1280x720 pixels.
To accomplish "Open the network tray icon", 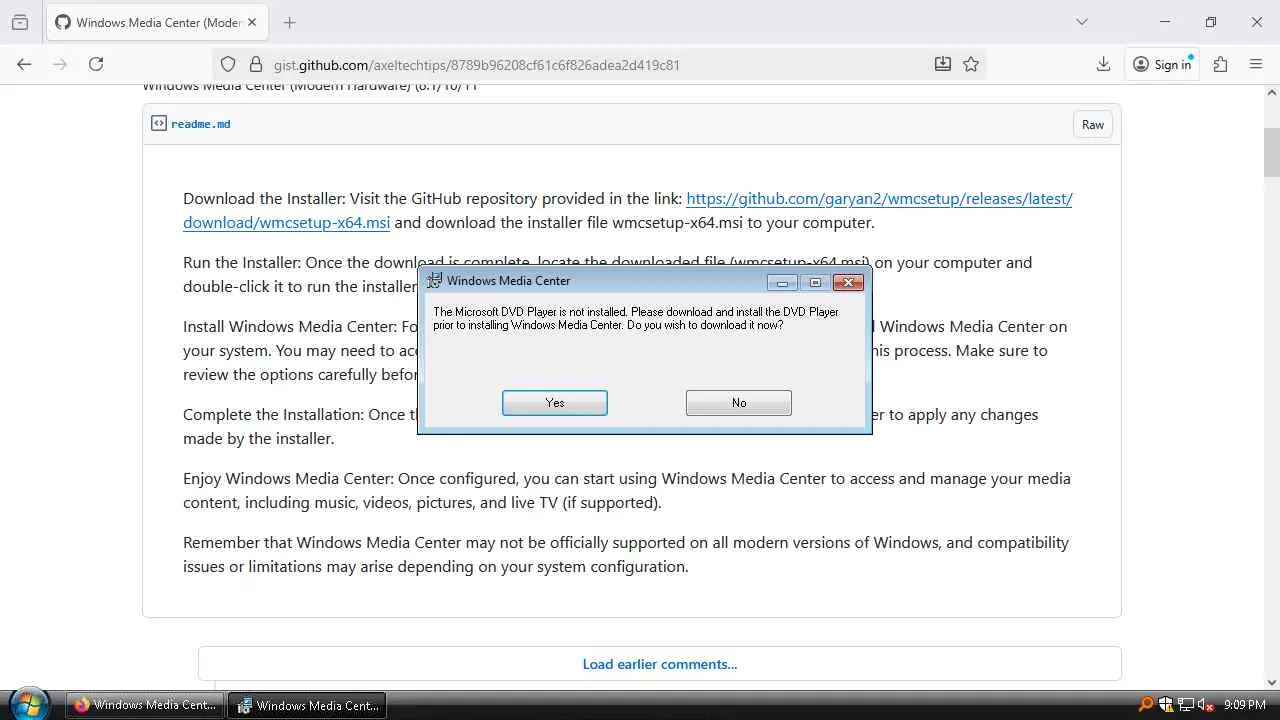I will coord(1186,705).
